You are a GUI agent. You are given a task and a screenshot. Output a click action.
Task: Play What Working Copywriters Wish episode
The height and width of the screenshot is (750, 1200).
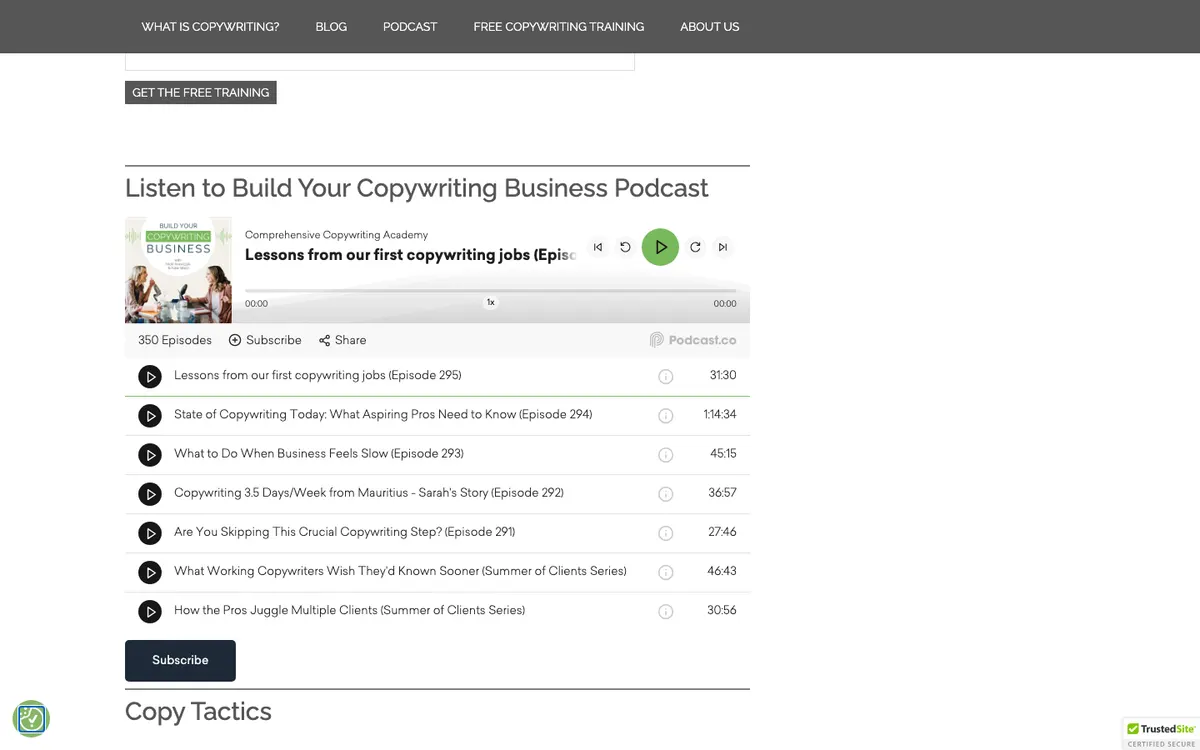coord(150,572)
